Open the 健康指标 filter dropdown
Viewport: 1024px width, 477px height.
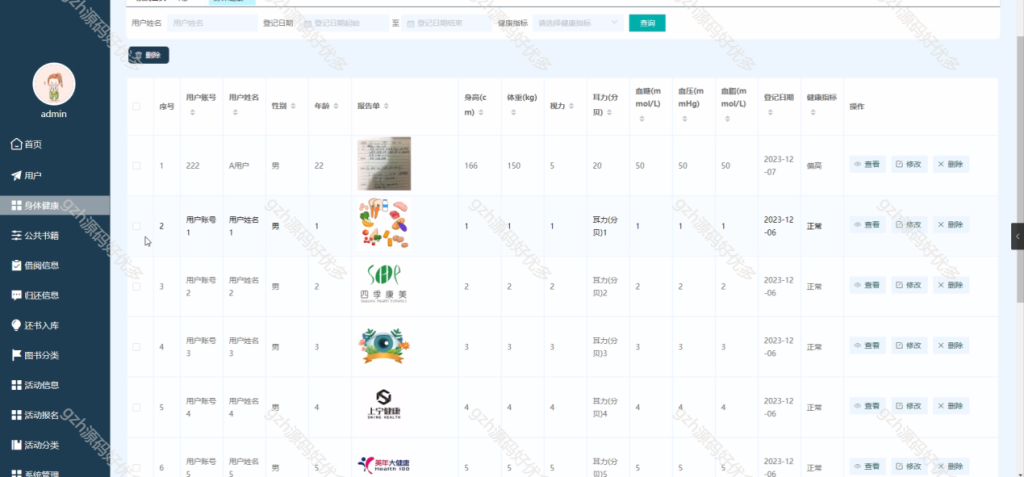pos(578,23)
